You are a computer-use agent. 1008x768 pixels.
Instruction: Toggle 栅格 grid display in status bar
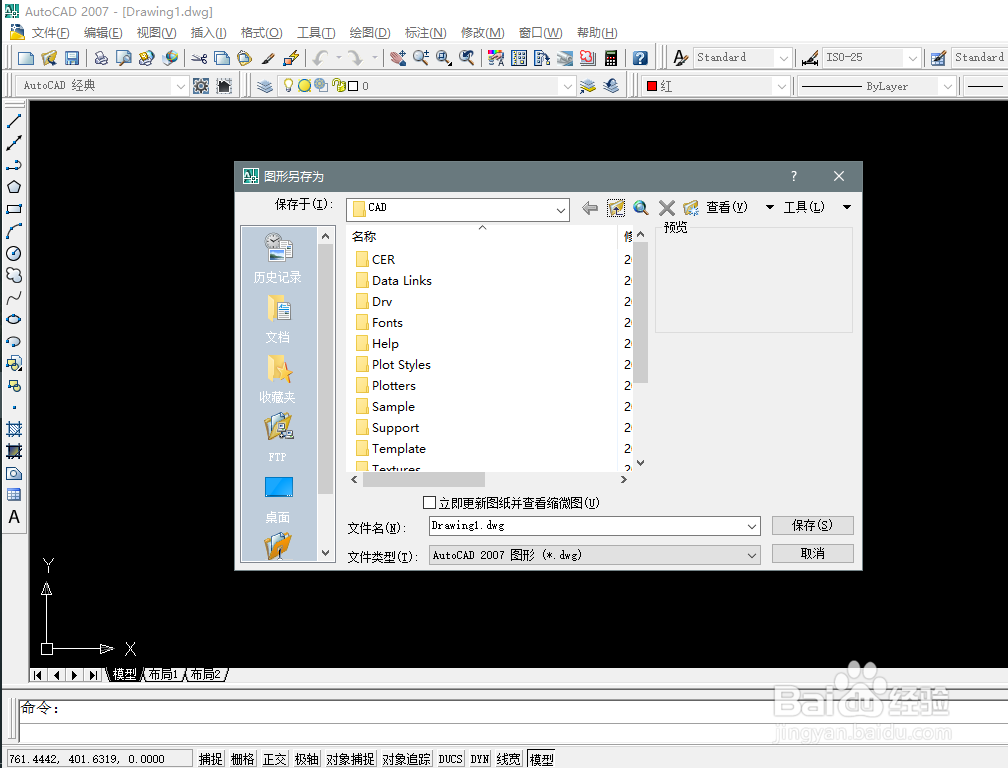pos(242,759)
